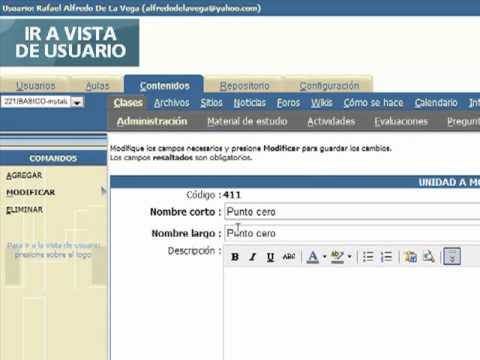480x360 pixels.
Task: Open the highlight color dropdown arrow
Action: (349, 257)
